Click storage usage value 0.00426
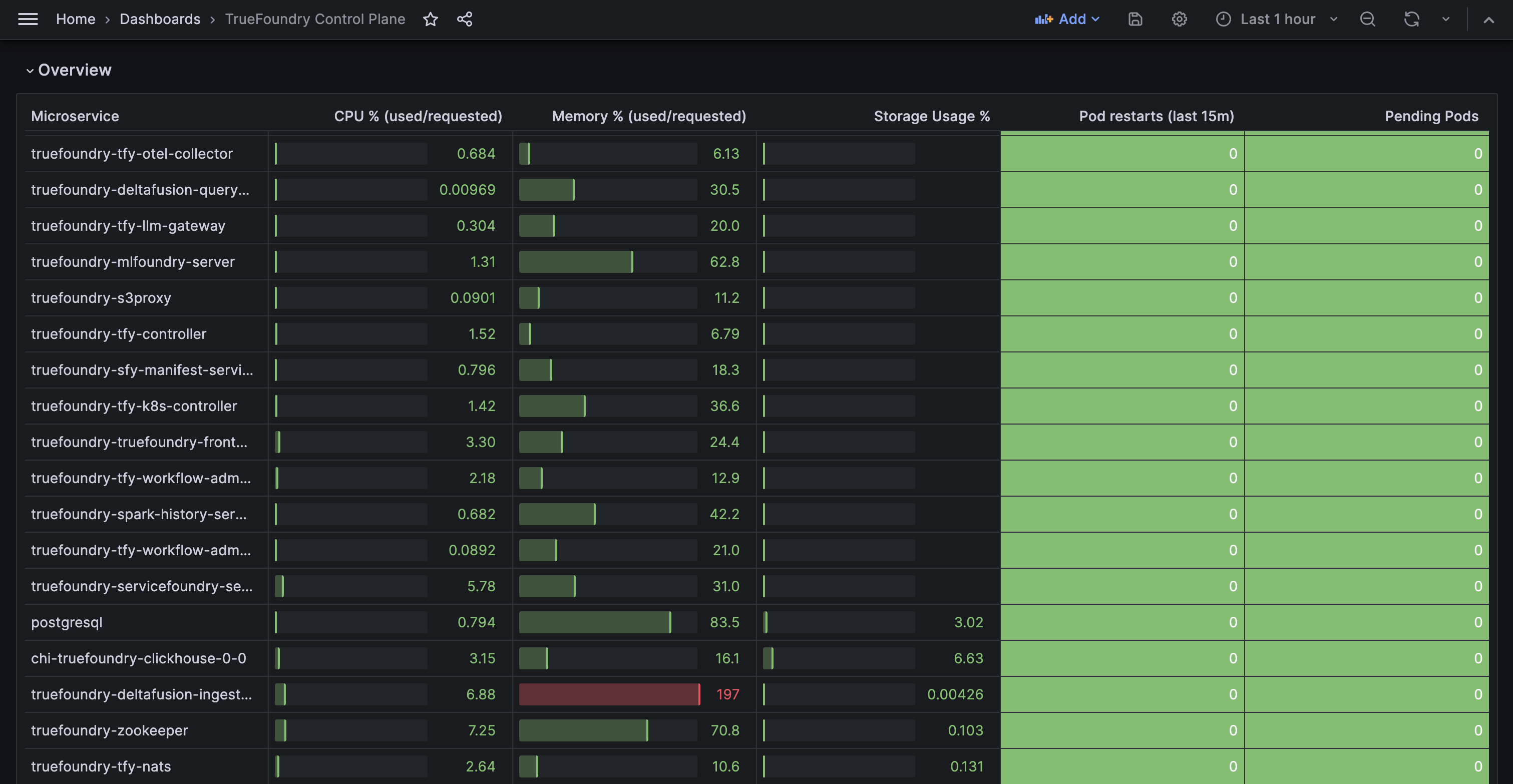 pyautogui.click(x=955, y=695)
